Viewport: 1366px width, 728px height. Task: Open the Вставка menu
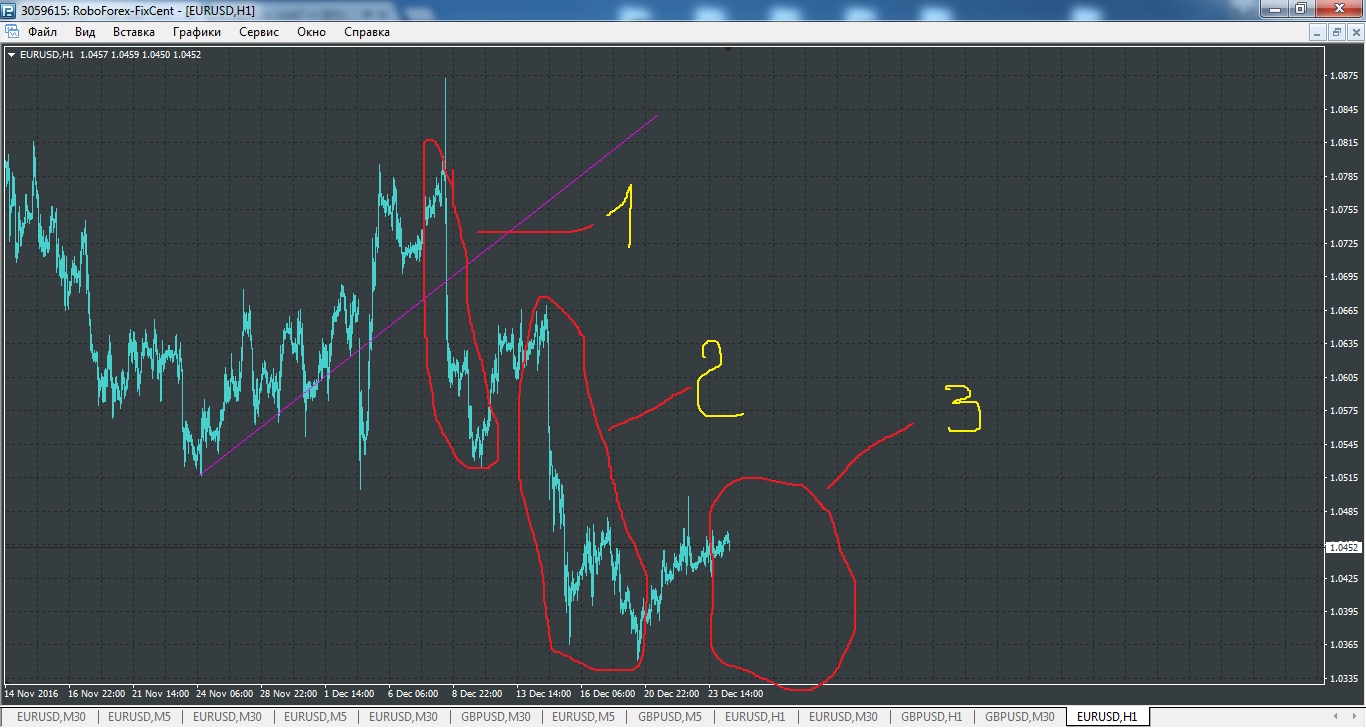pos(134,32)
